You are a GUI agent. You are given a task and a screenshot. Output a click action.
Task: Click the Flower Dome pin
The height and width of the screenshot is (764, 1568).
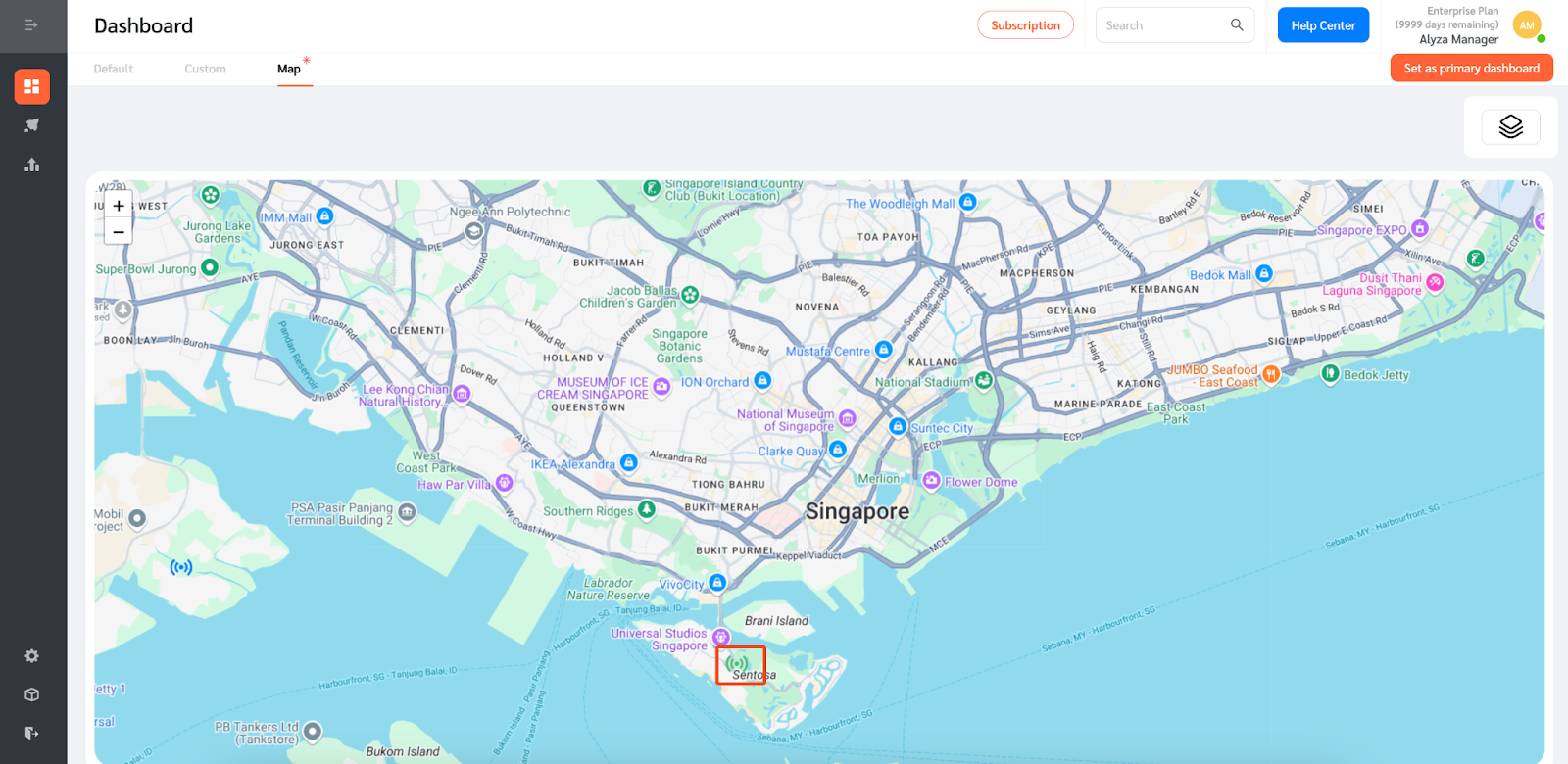point(931,481)
